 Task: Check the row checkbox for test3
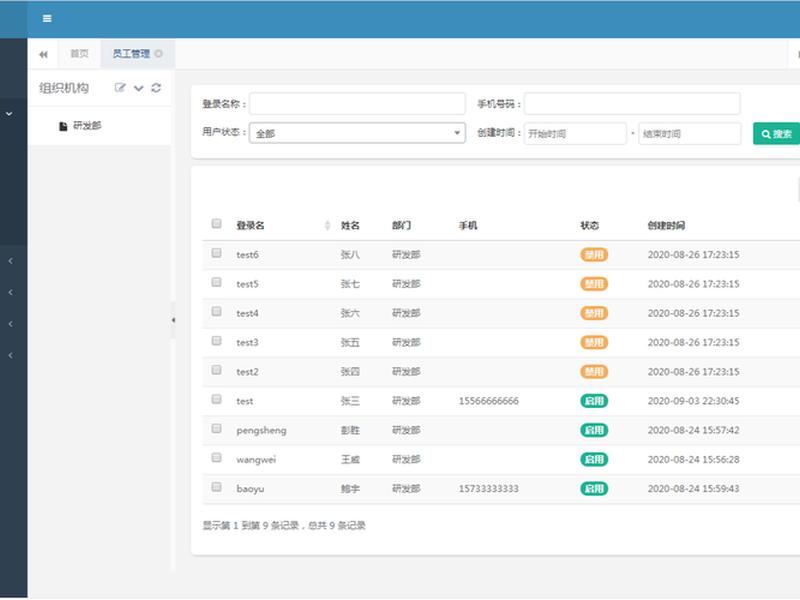[216, 340]
